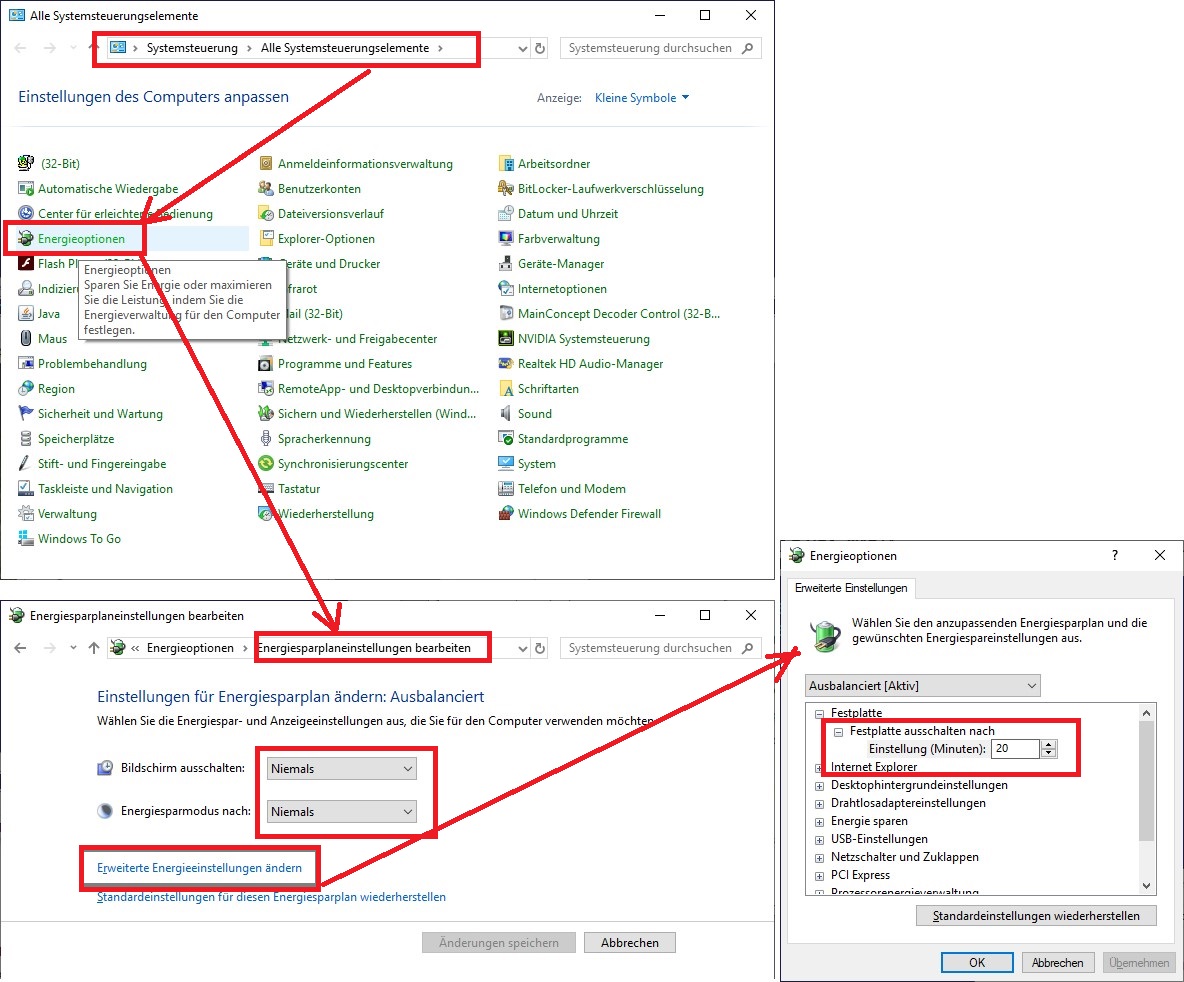The width and height of the screenshot is (1184, 982).
Task: Open the Energiesparmodus nach dropdown
Action: click(342, 812)
